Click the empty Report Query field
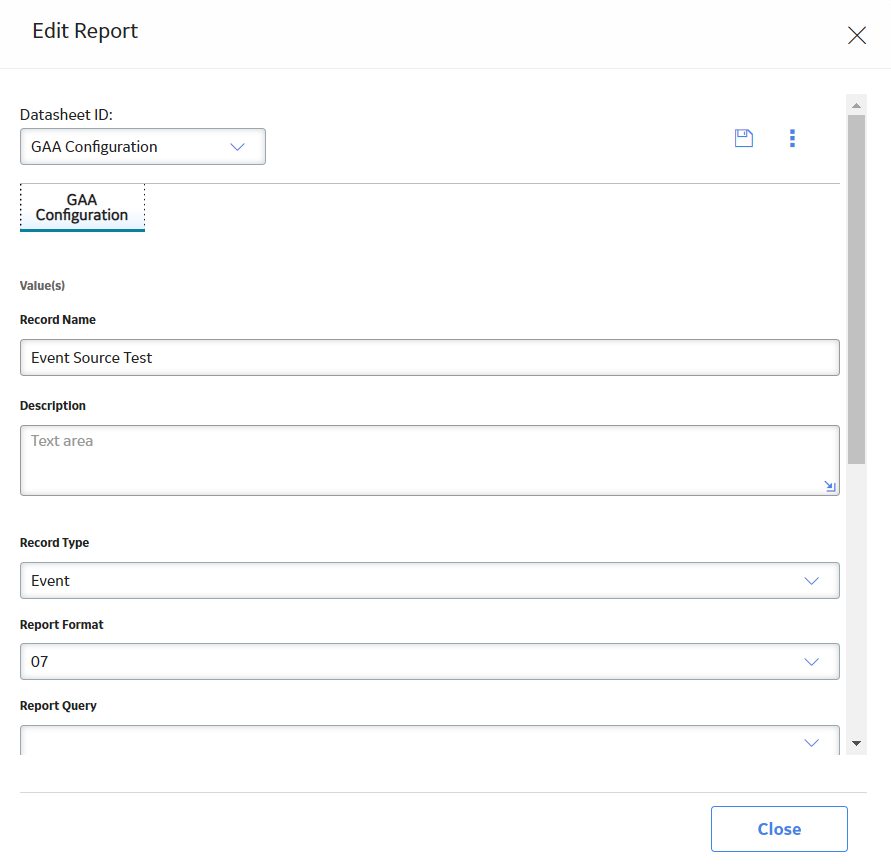 [x=430, y=740]
